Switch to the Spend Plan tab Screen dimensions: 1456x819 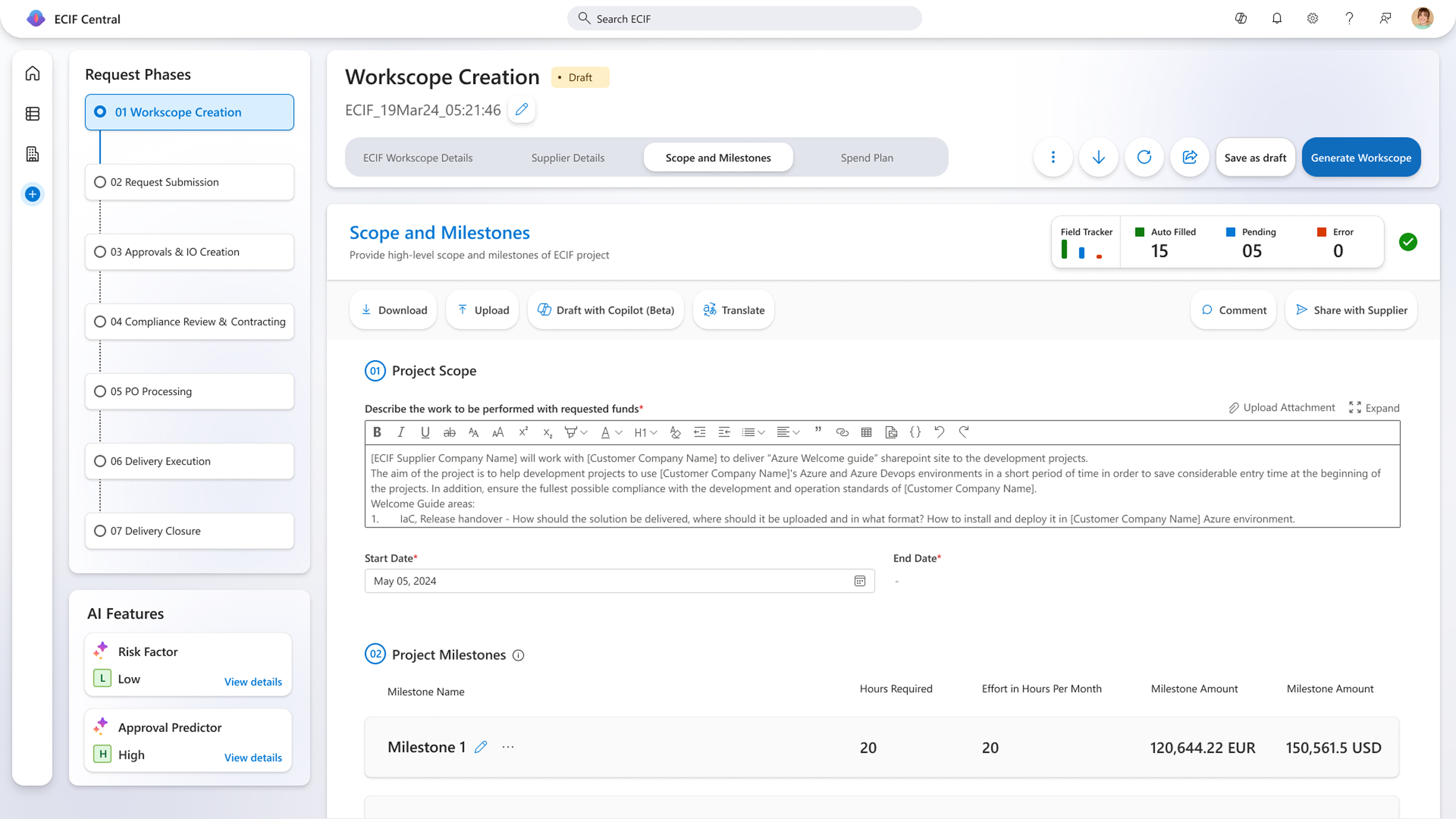coord(867,158)
